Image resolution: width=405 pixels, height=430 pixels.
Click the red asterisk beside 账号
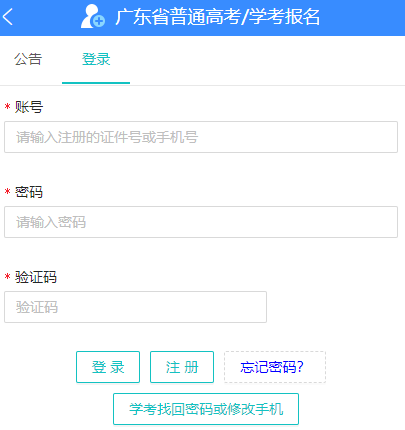[7, 107]
